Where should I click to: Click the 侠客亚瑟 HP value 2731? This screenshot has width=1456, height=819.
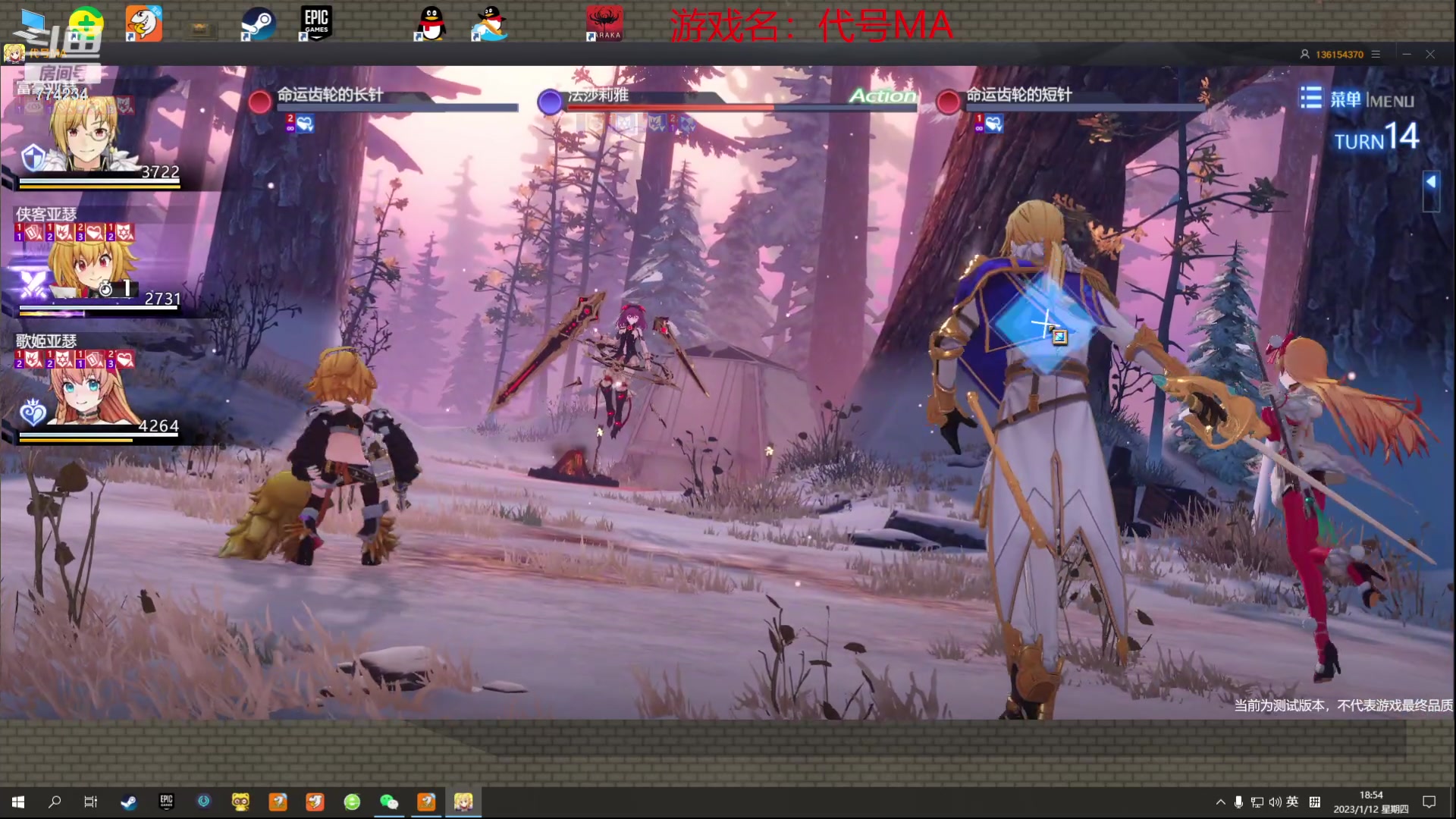[162, 299]
